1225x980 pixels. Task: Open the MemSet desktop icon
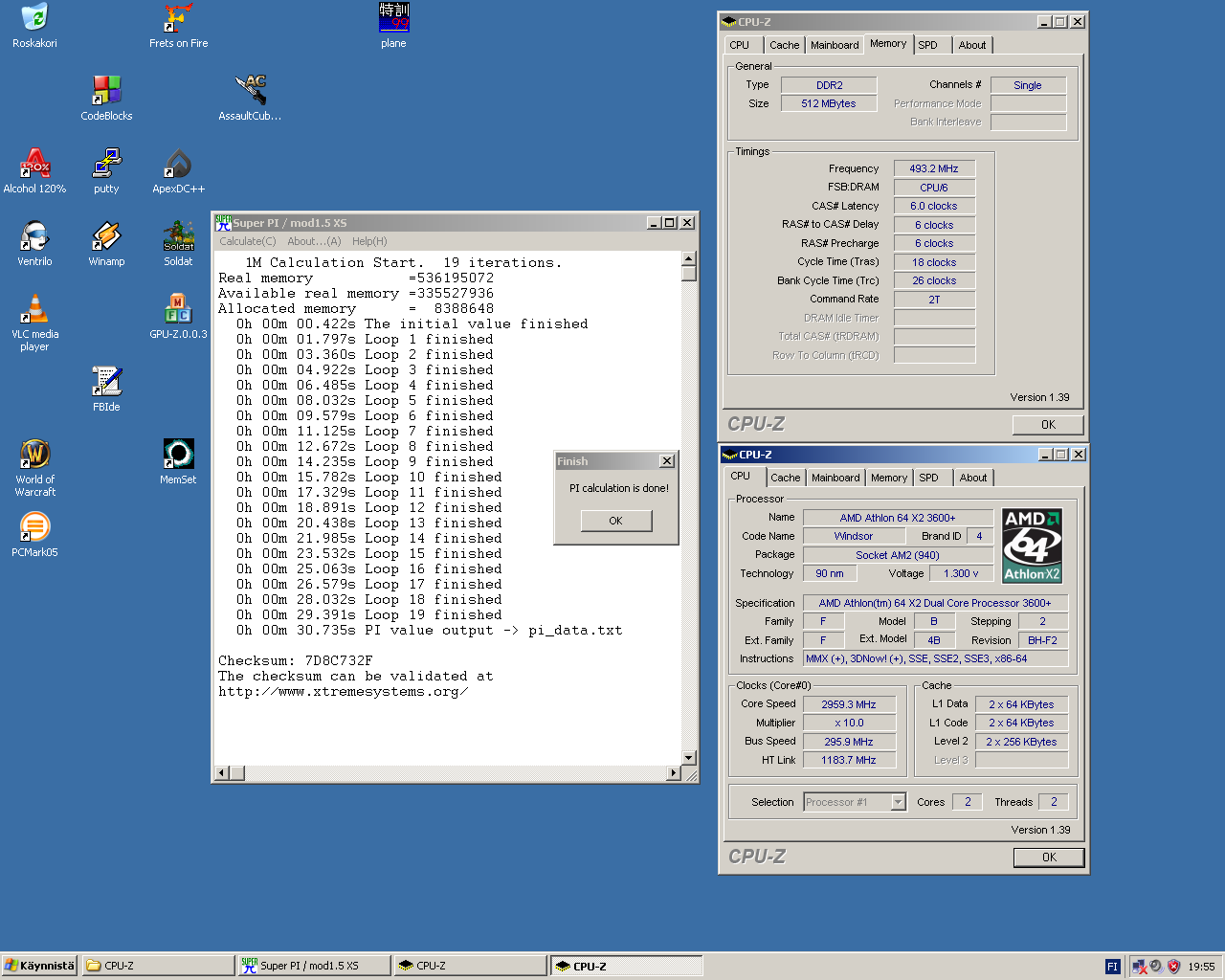tap(178, 462)
